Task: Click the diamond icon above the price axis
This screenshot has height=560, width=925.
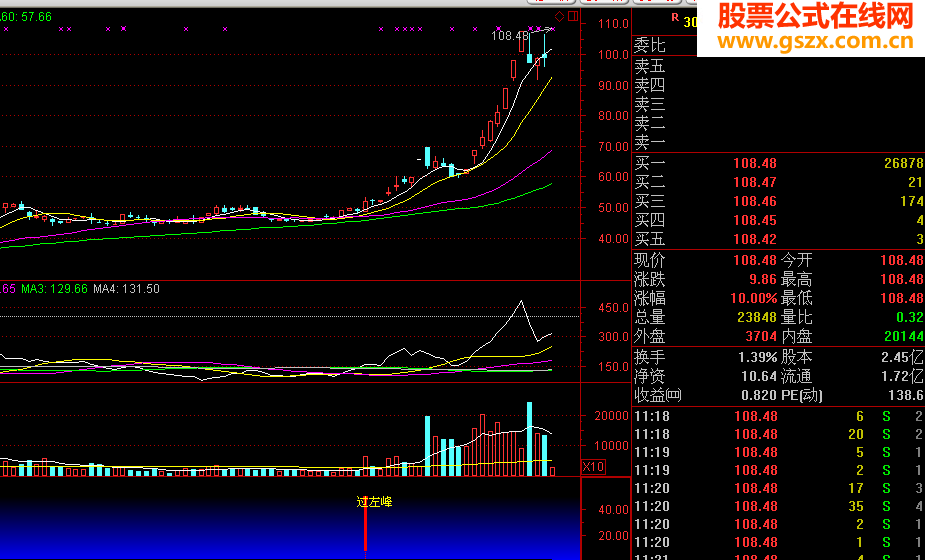Action: pyautogui.click(x=559, y=16)
